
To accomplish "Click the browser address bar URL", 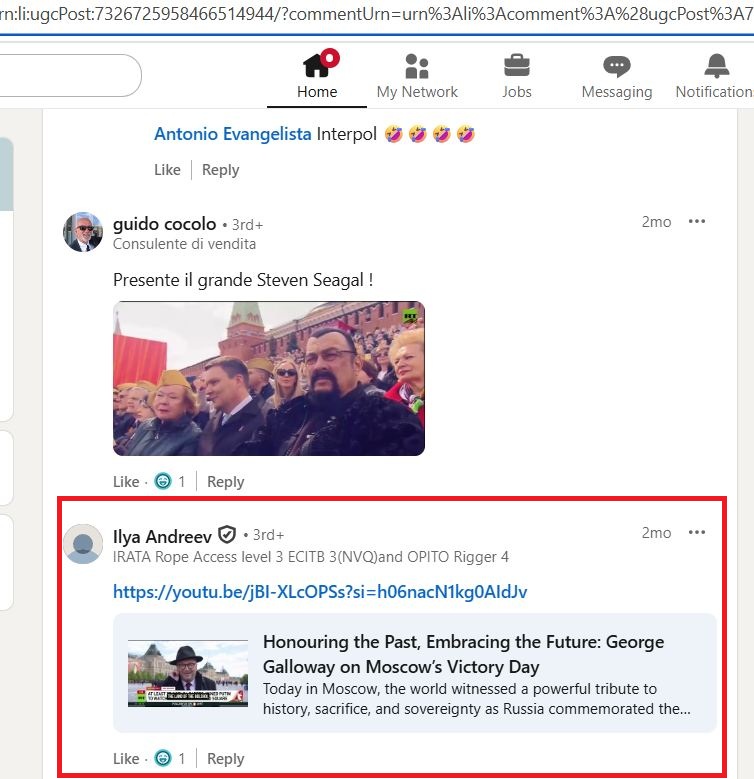I will click(377, 14).
